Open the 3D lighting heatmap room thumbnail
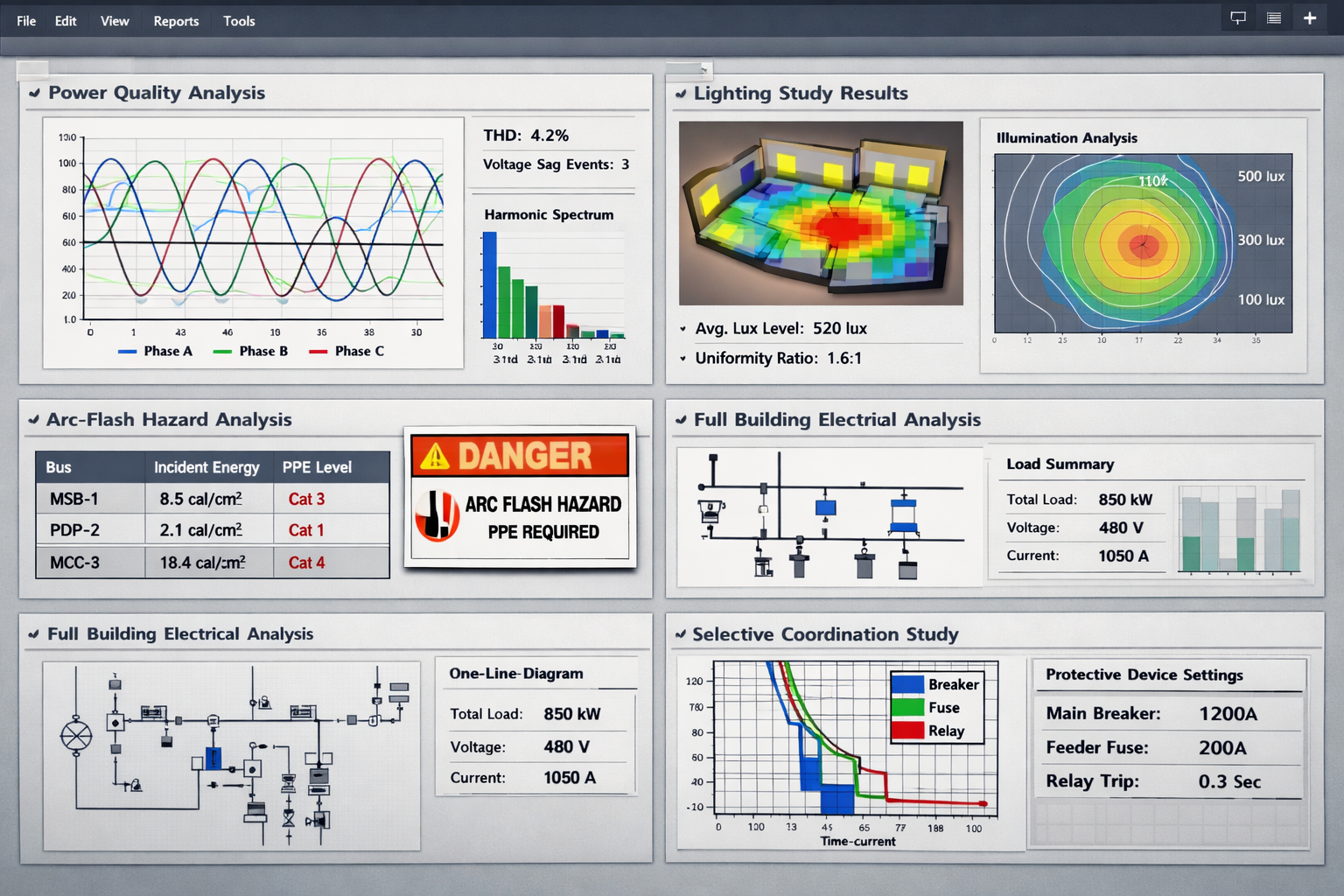 (821, 213)
